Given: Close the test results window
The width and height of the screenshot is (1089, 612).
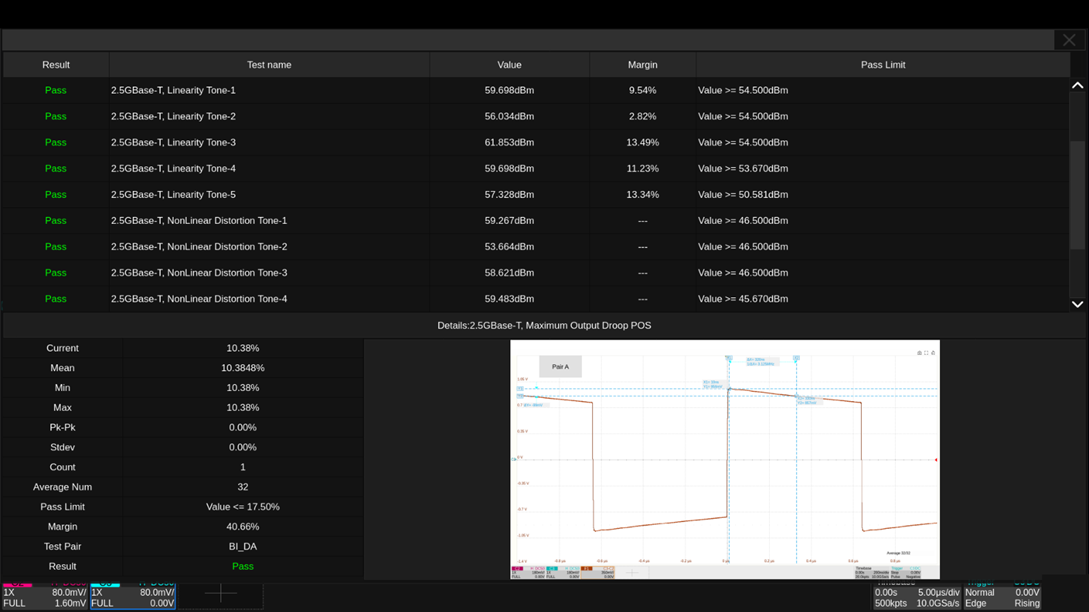Looking at the screenshot, I should 1069,40.
